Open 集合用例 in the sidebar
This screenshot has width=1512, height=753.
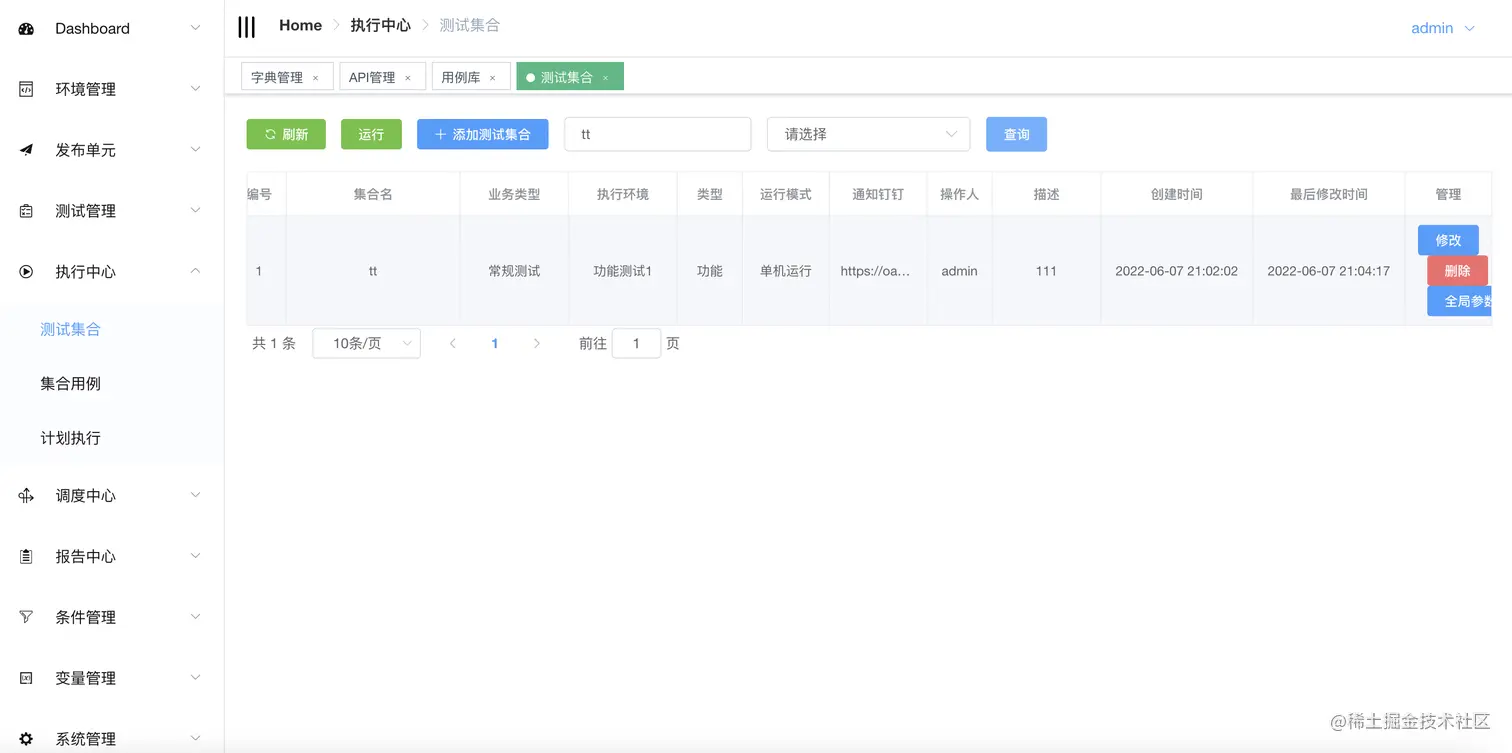tap(71, 383)
